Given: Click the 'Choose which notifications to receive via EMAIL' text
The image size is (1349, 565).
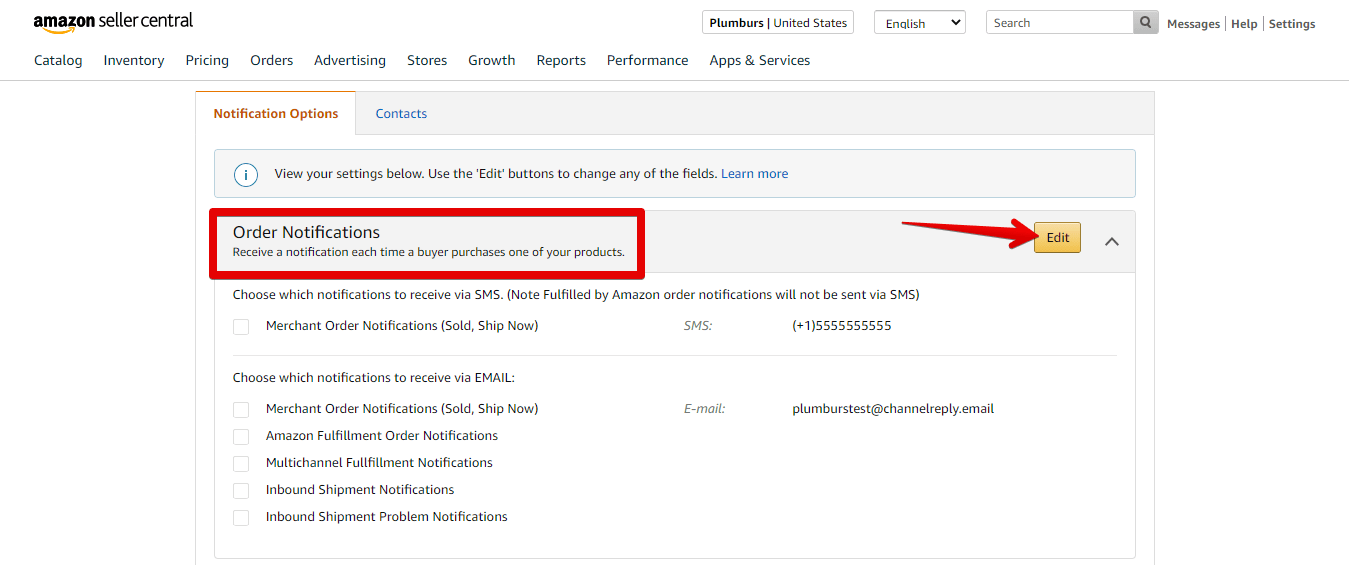Looking at the screenshot, I should click(x=374, y=378).
